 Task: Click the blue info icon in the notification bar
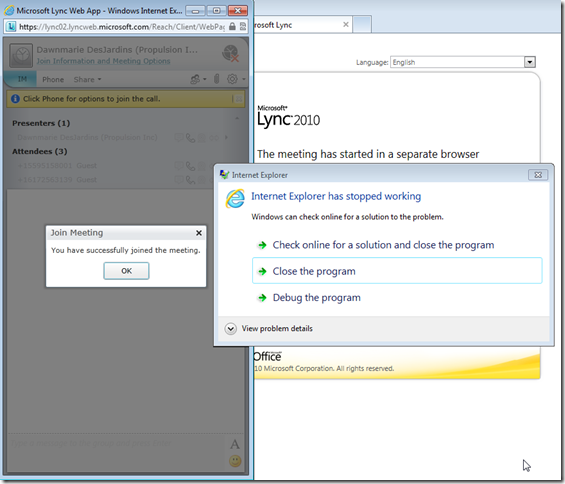pyautogui.click(x=15, y=98)
